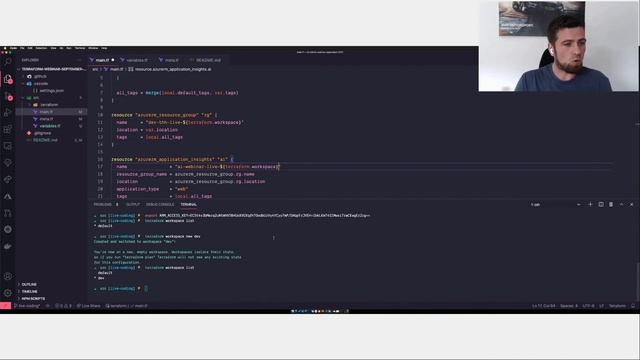640x360 pixels.
Task: Open the Terminal menu in menu bar
Action: click(80, 48)
